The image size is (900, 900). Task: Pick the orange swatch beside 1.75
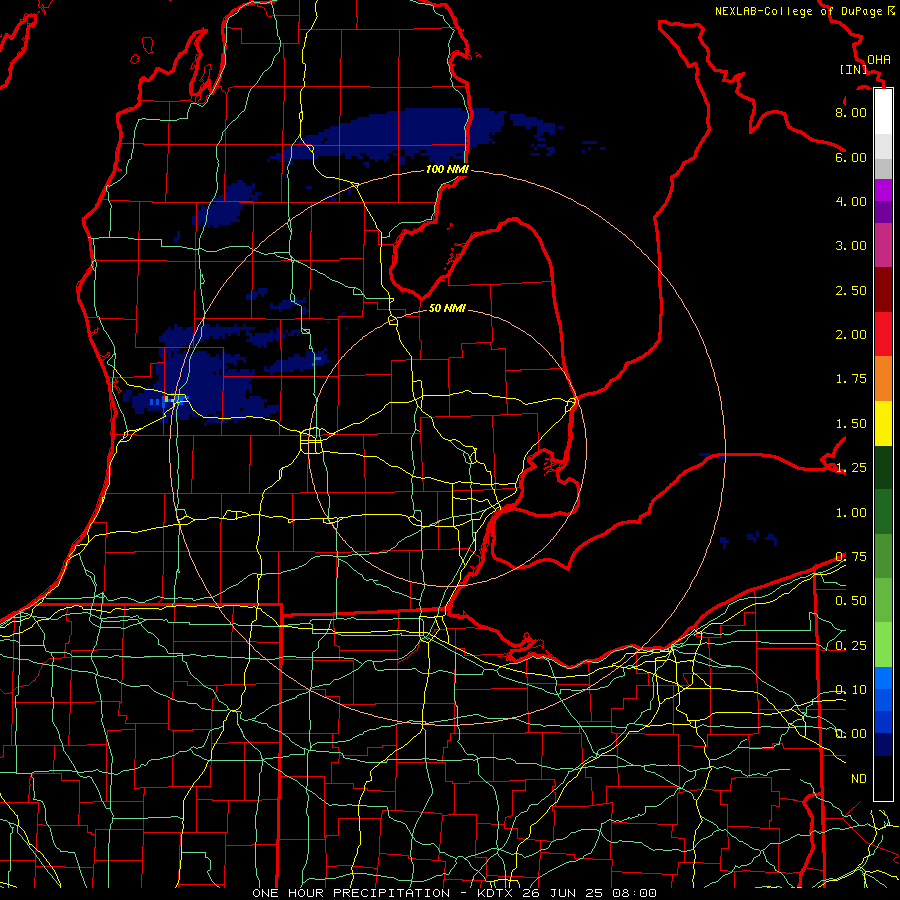pos(883,379)
